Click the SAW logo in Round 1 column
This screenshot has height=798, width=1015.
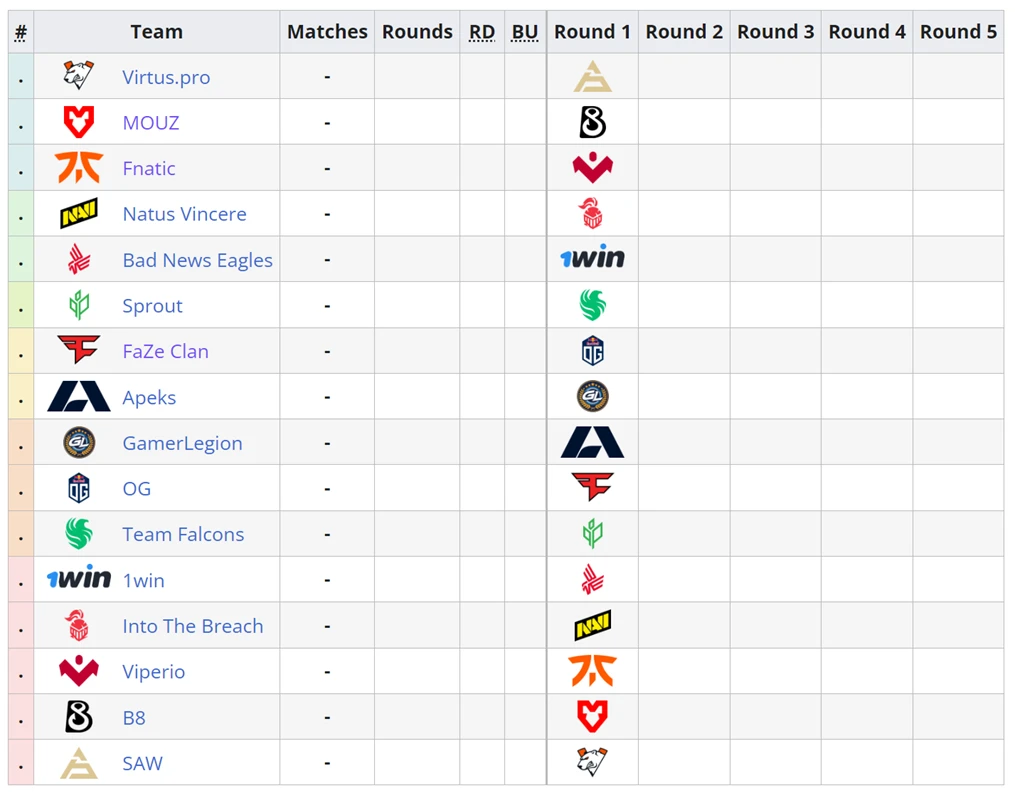pos(592,76)
